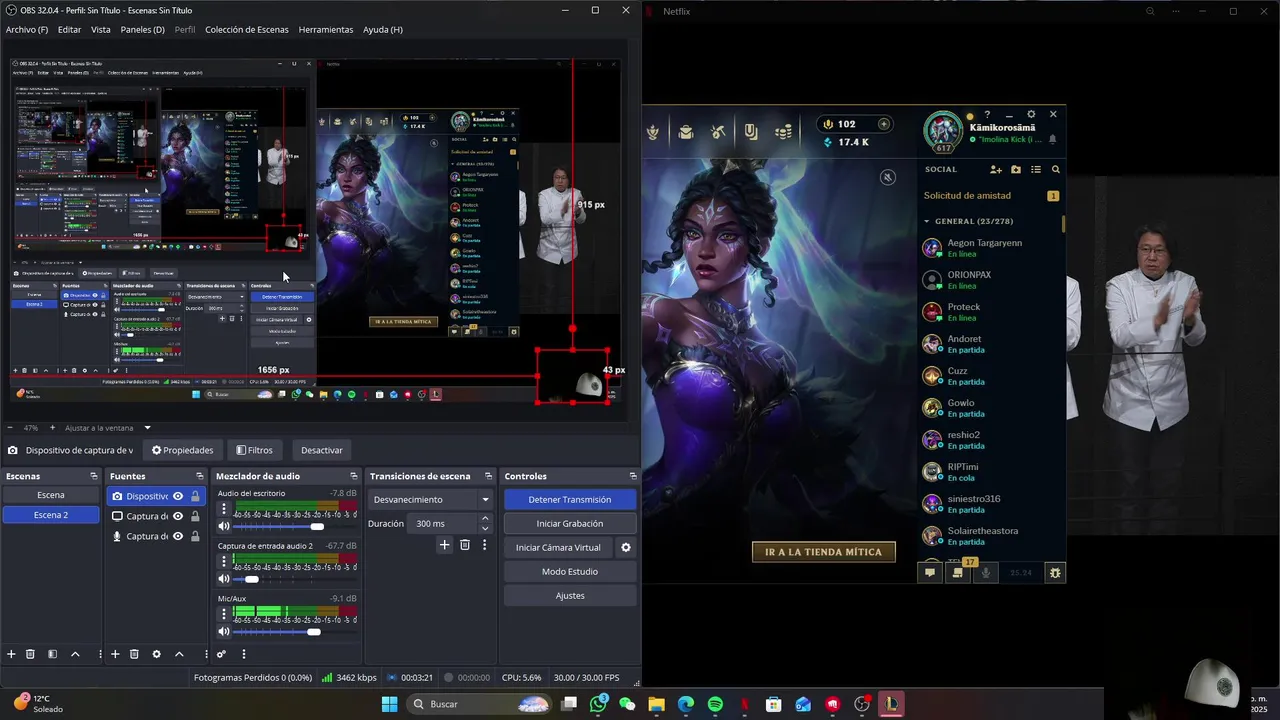Undock the Escenas panel

pyautogui.click(x=94, y=476)
